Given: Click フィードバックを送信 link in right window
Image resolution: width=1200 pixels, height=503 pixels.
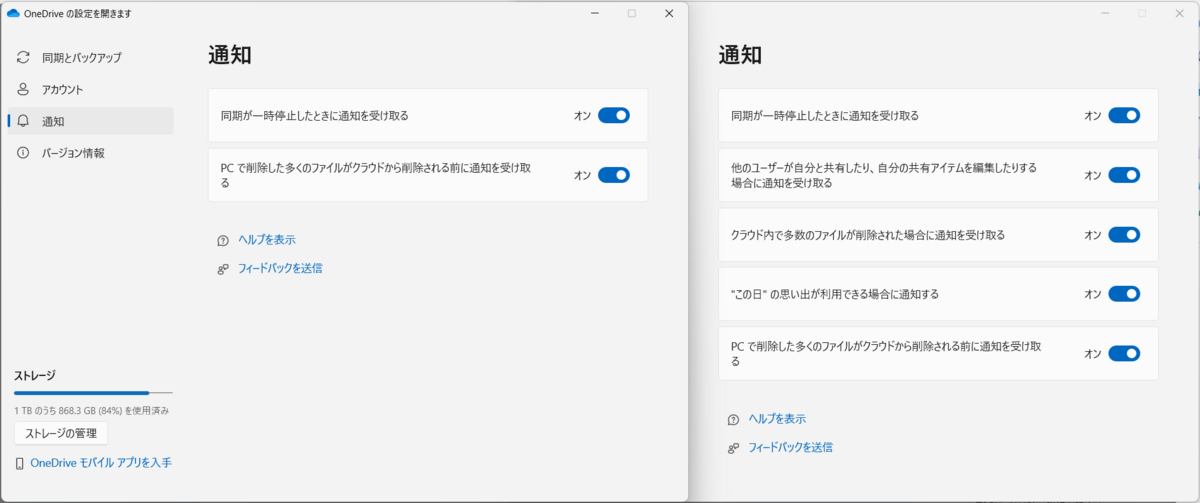Looking at the screenshot, I should point(790,447).
